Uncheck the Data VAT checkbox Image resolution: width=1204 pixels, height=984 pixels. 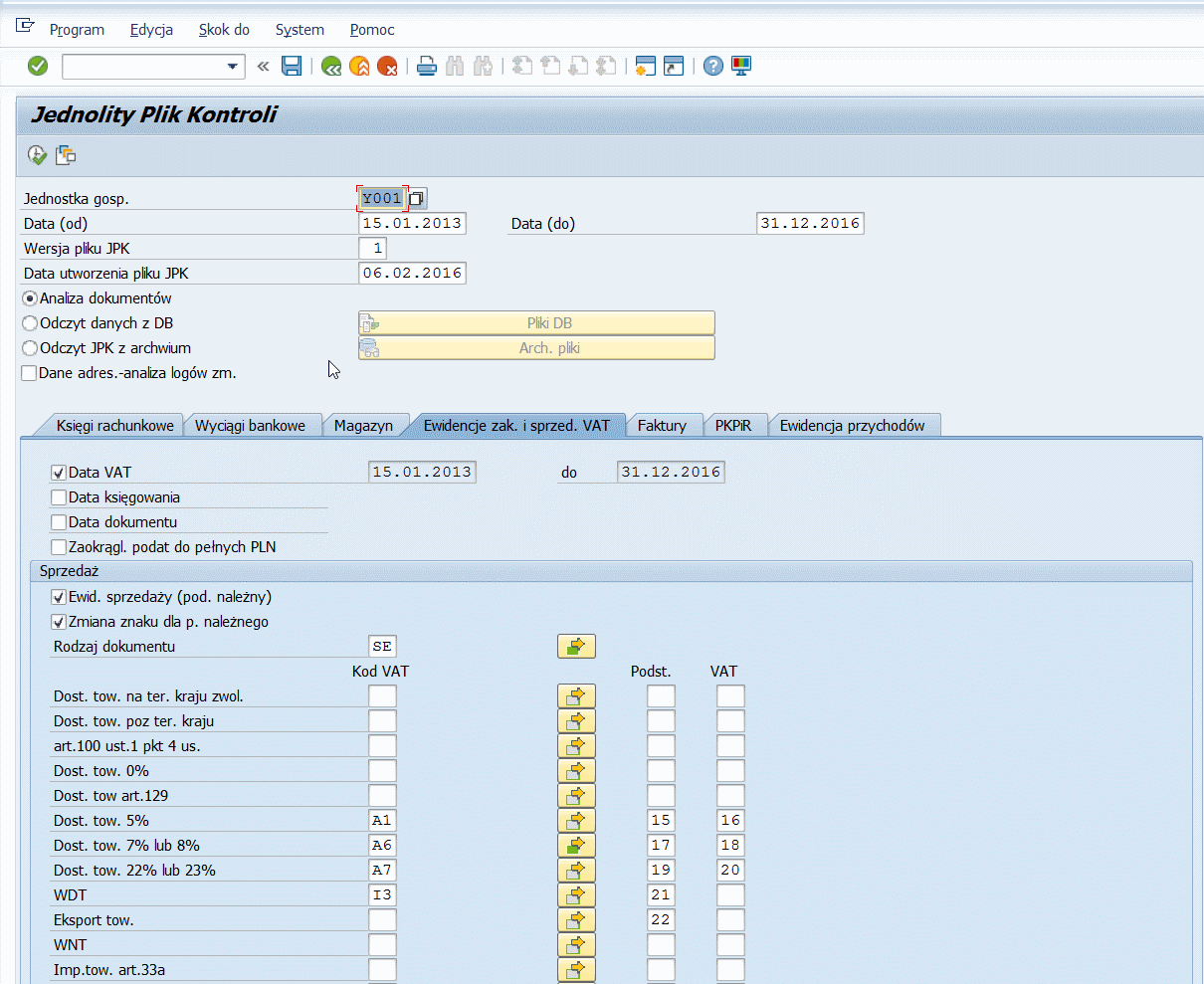(59, 473)
